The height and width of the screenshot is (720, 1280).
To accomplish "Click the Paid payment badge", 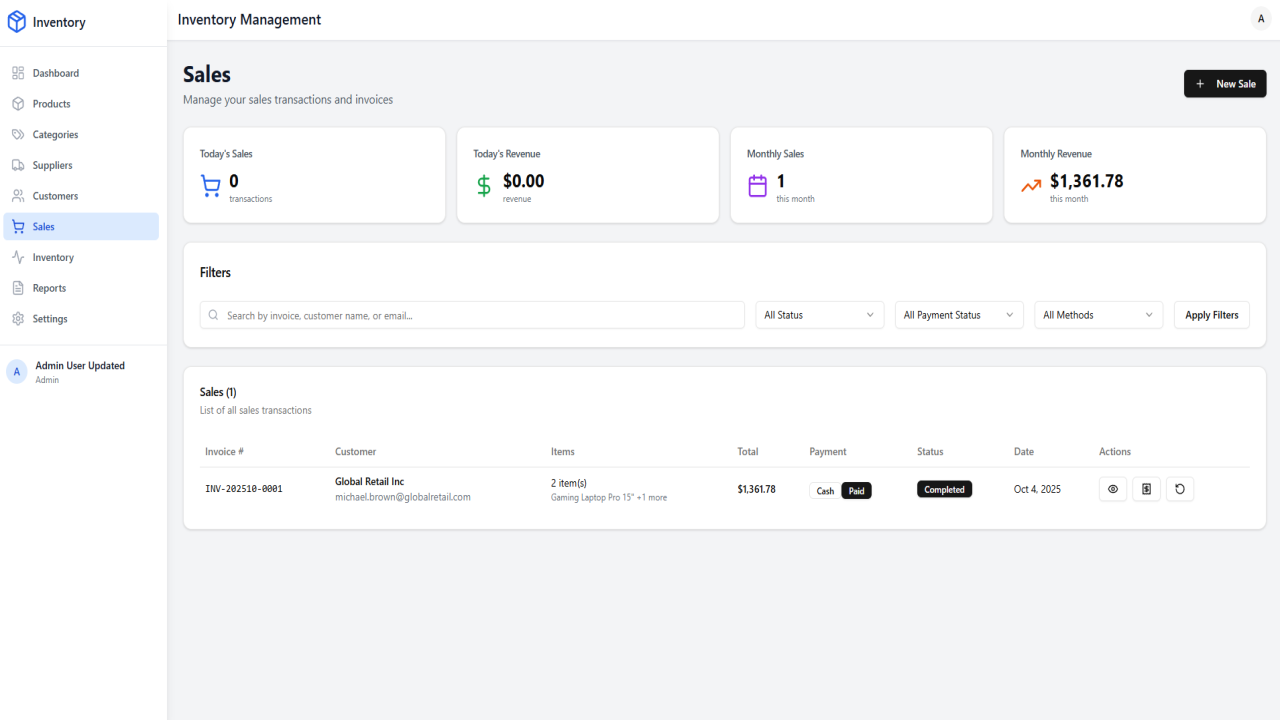I will pyautogui.click(x=856, y=491).
